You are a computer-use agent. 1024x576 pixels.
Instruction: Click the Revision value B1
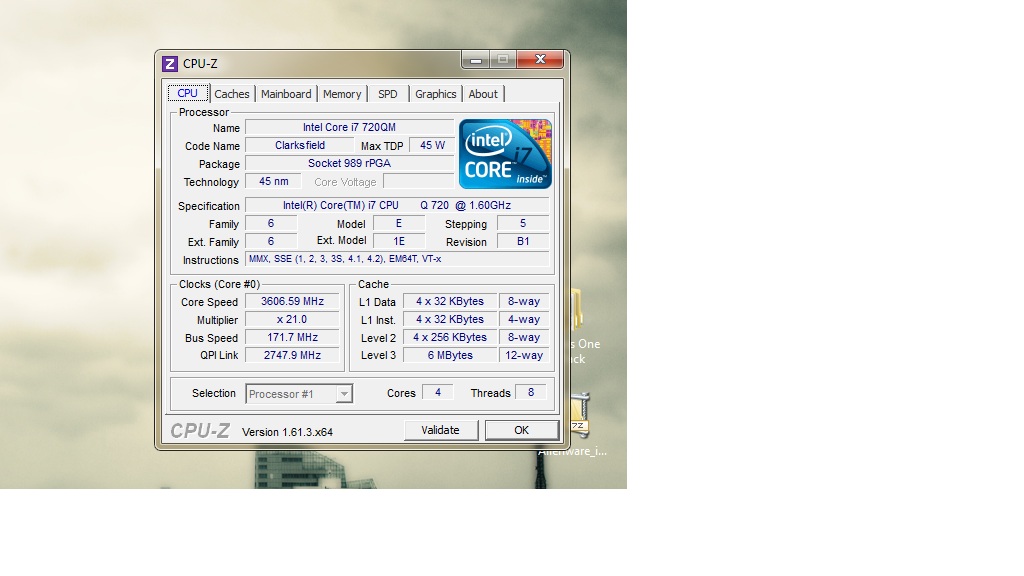click(522, 241)
